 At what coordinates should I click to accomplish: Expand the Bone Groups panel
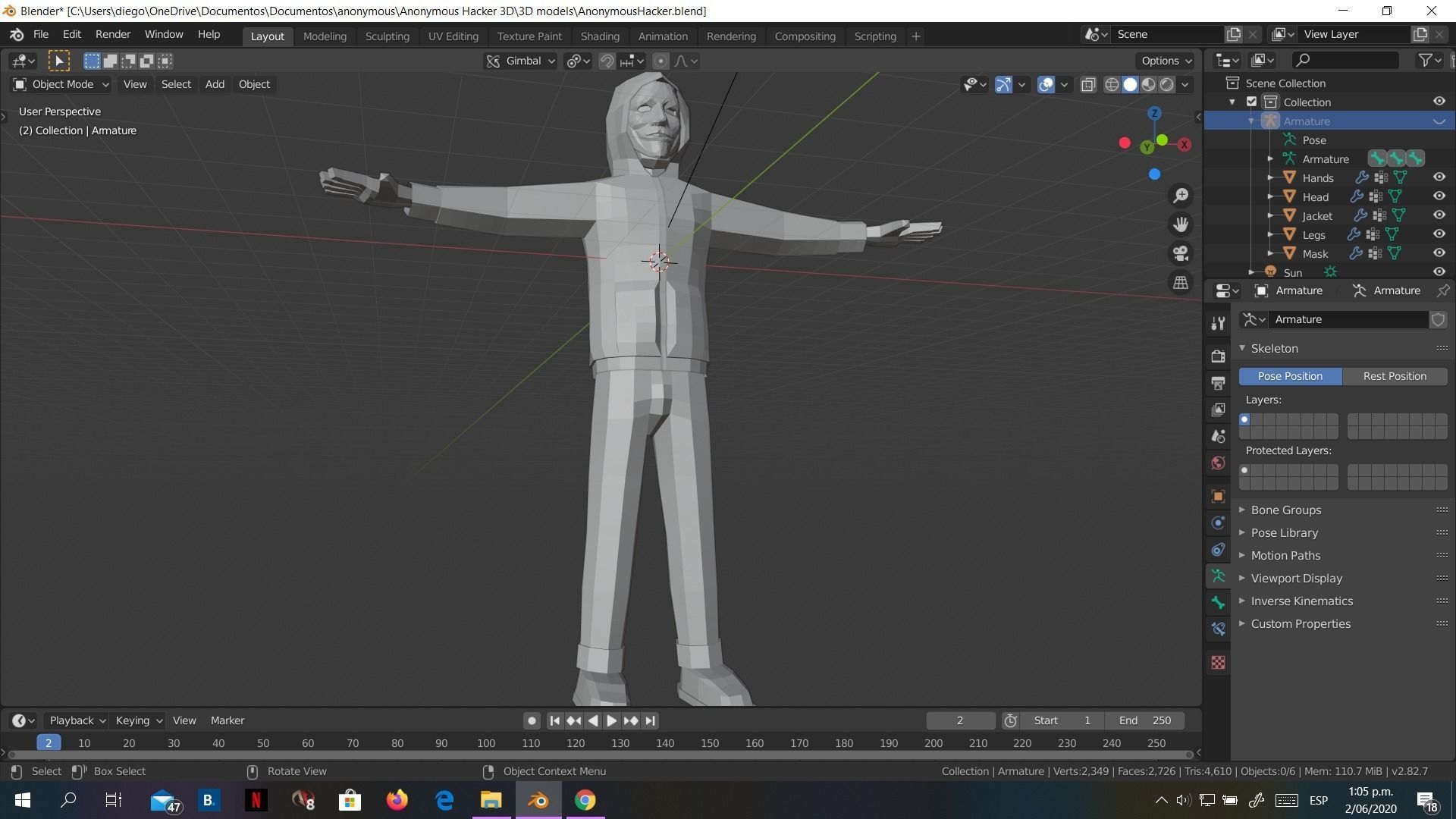(1285, 510)
